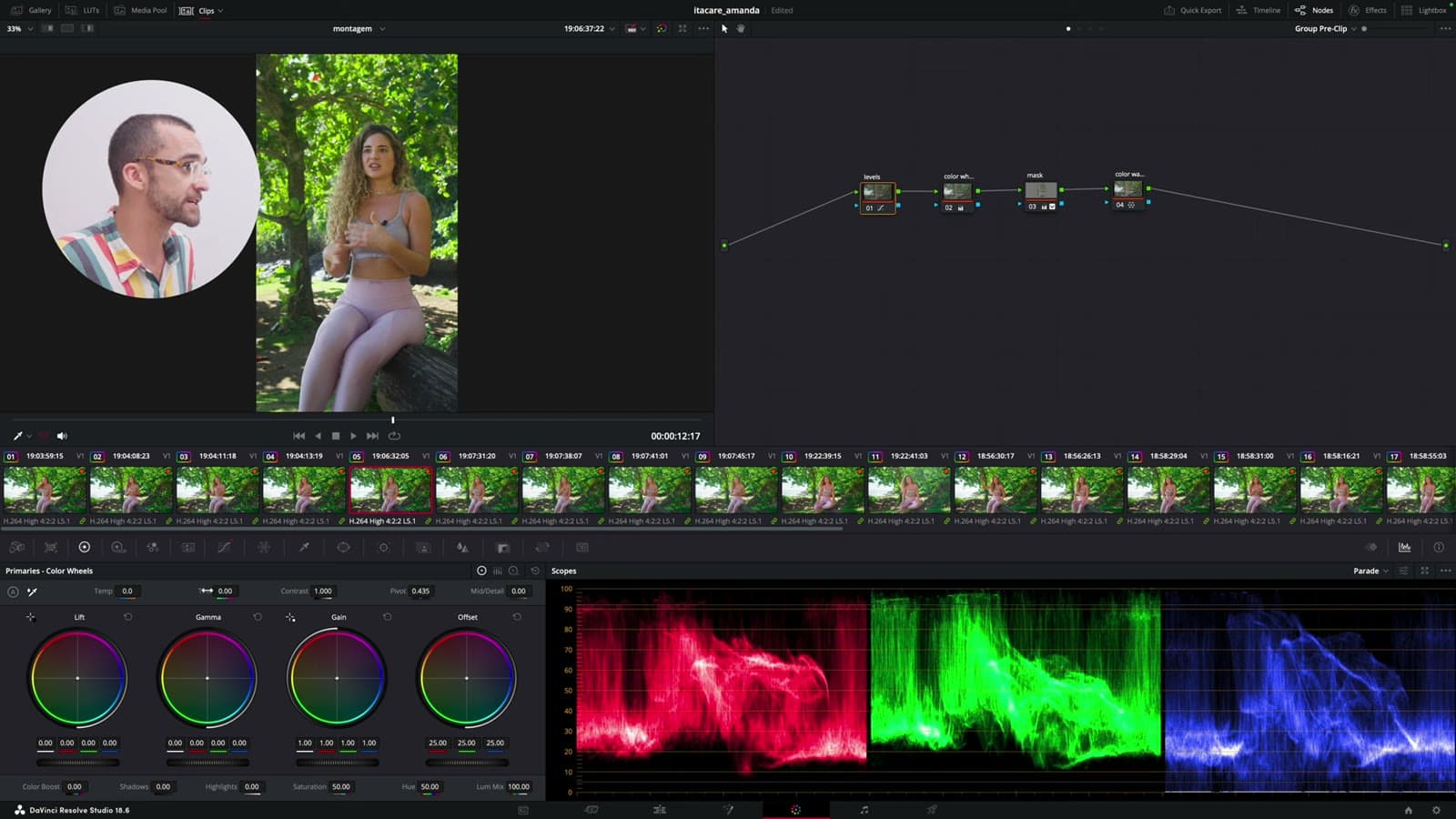This screenshot has height=819, width=1456.
Task: Toggle playback loop mode
Action: [x=394, y=436]
